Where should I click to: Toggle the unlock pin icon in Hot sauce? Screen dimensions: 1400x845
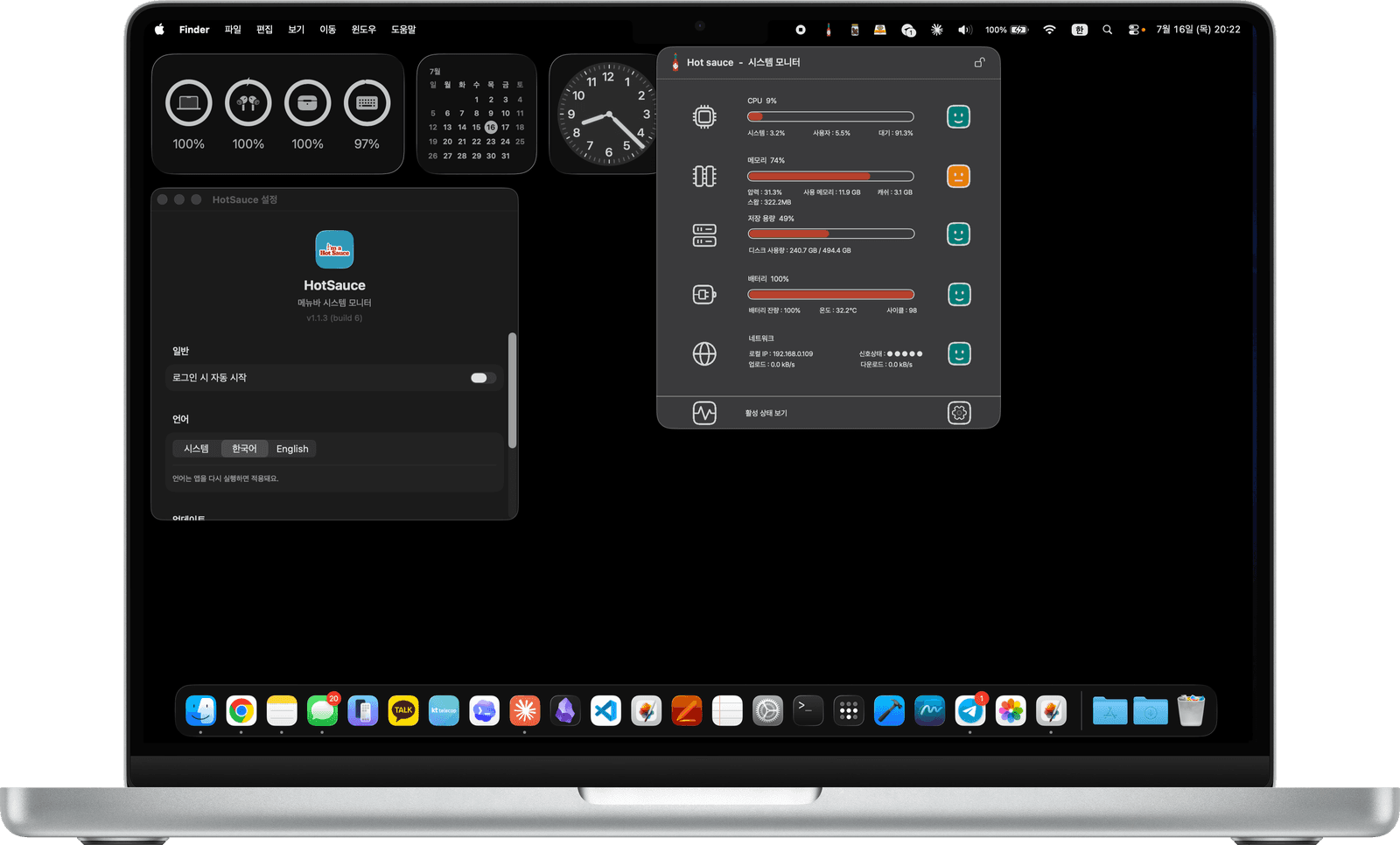pos(979,62)
